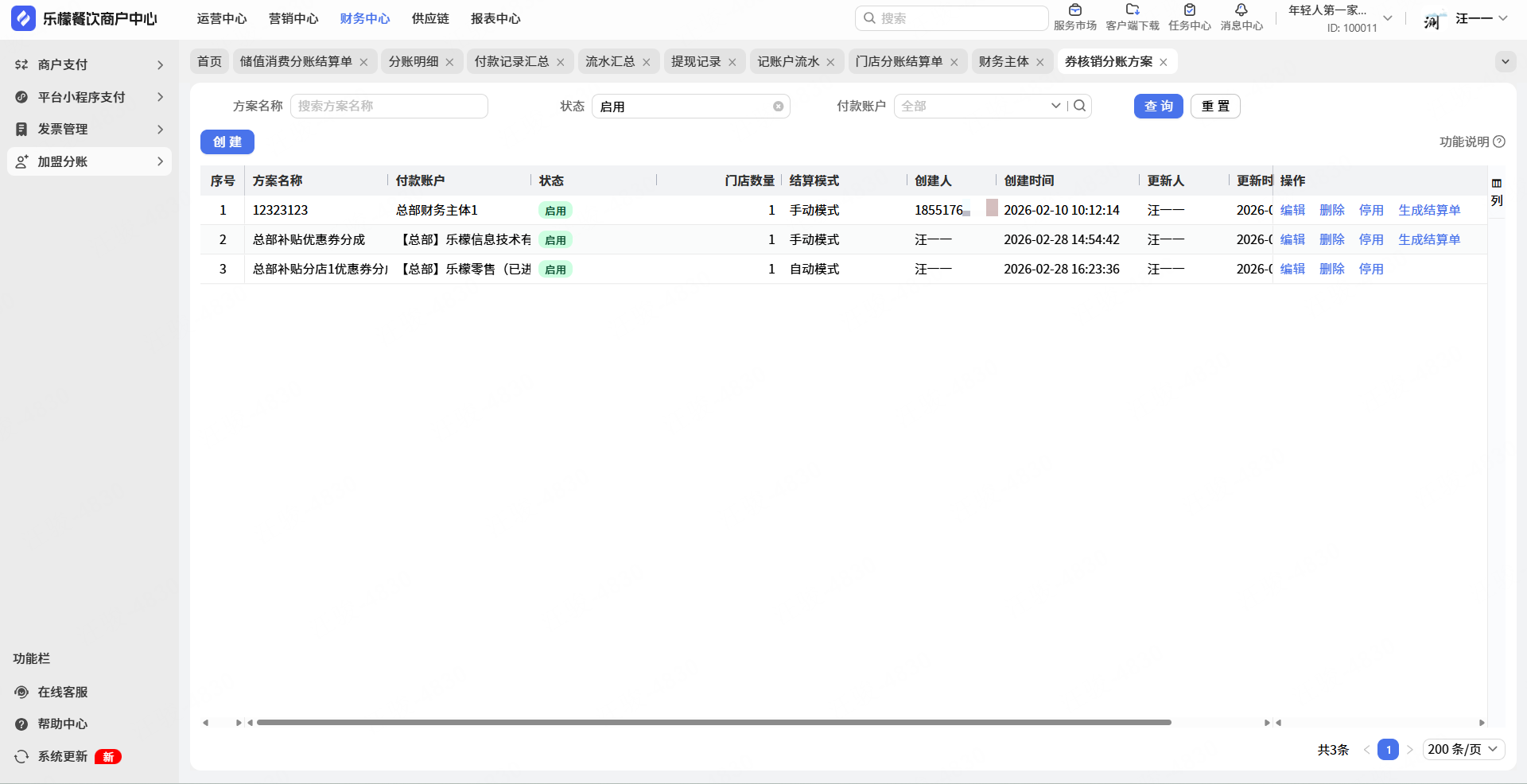Click the 在线客服 headset icon
1527x784 pixels.
tap(21, 692)
